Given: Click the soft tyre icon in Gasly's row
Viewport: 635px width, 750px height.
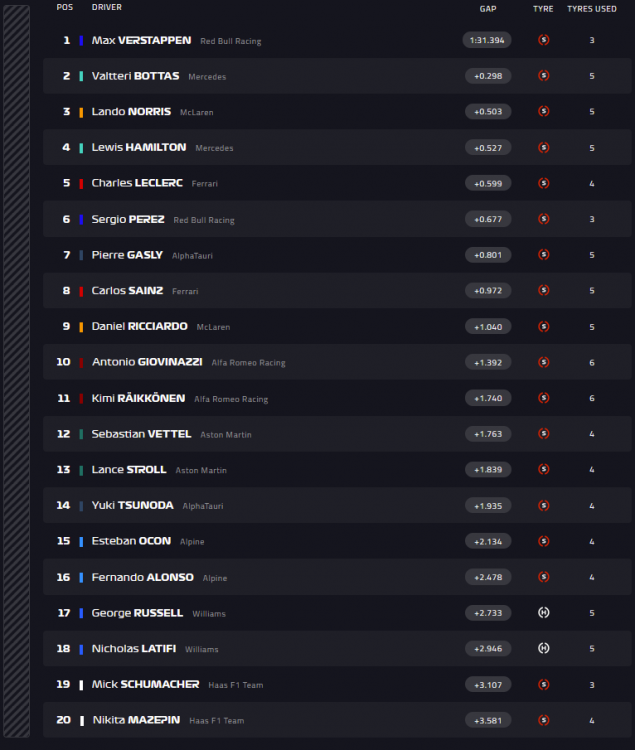Looking at the screenshot, I should pyautogui.click(x=544, y=255).
